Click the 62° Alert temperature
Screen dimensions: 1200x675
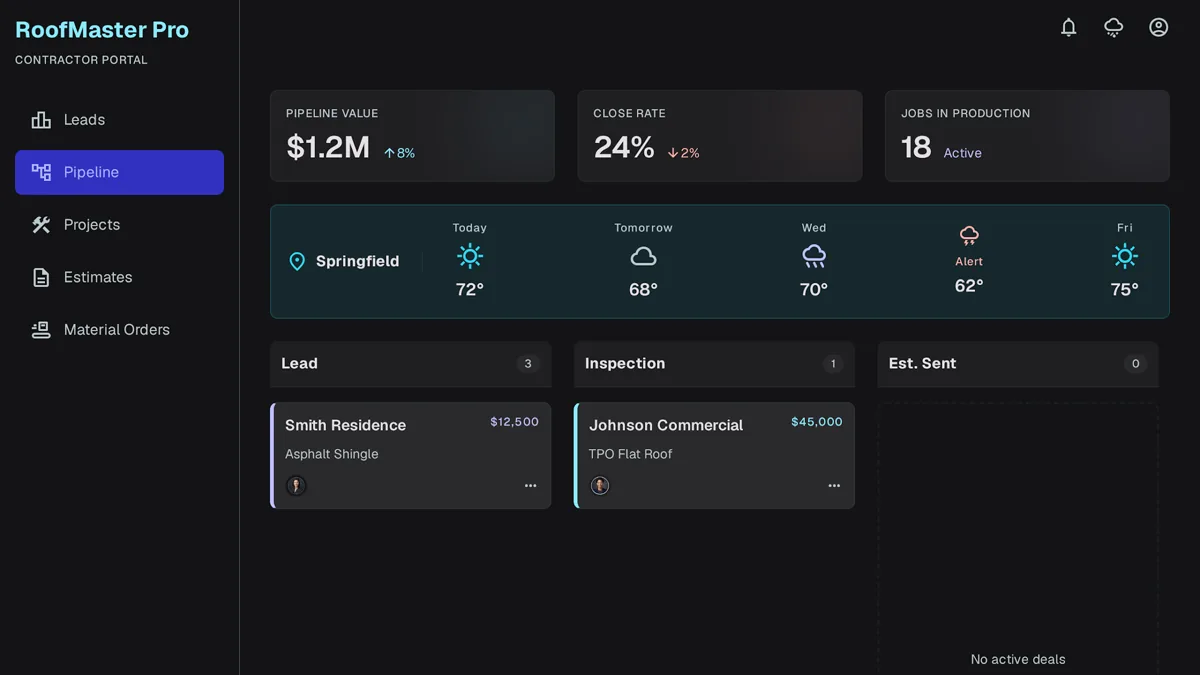pos(969,286)
